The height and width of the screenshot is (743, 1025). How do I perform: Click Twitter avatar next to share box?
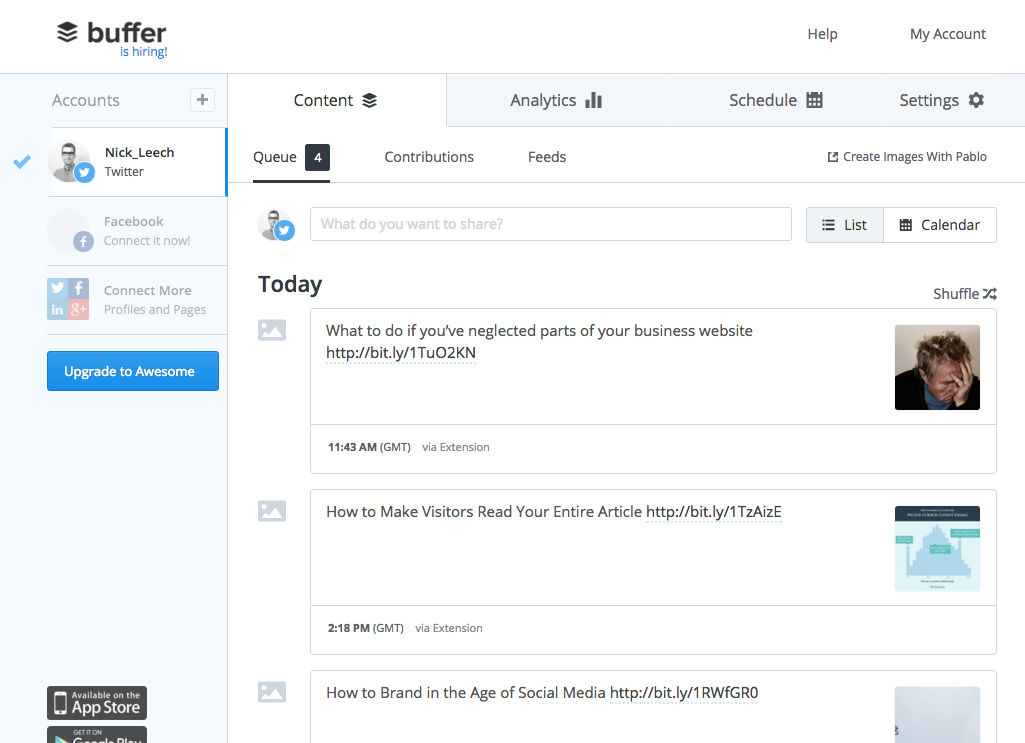[276, 225]
